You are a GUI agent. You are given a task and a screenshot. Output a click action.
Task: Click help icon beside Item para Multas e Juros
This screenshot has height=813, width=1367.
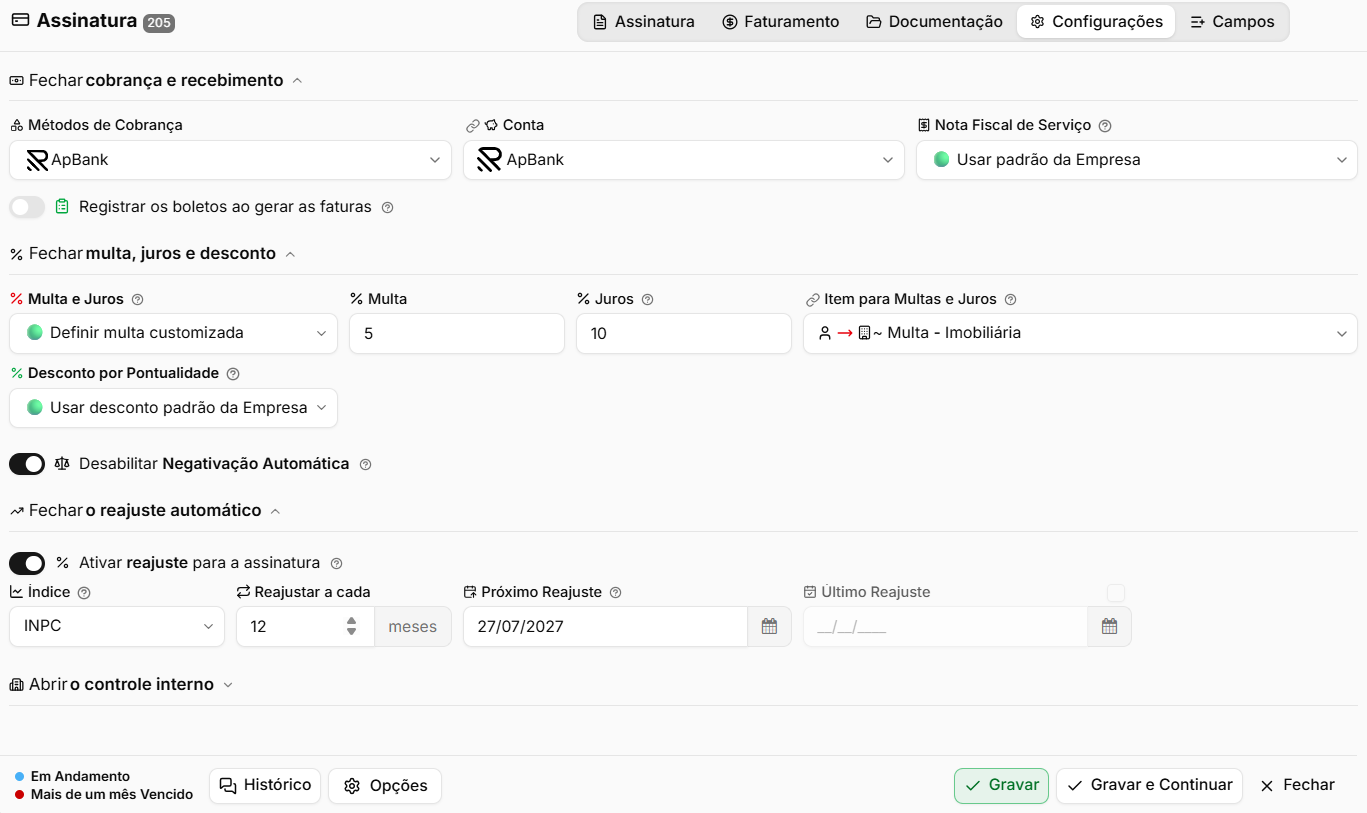pos(1010,300)
